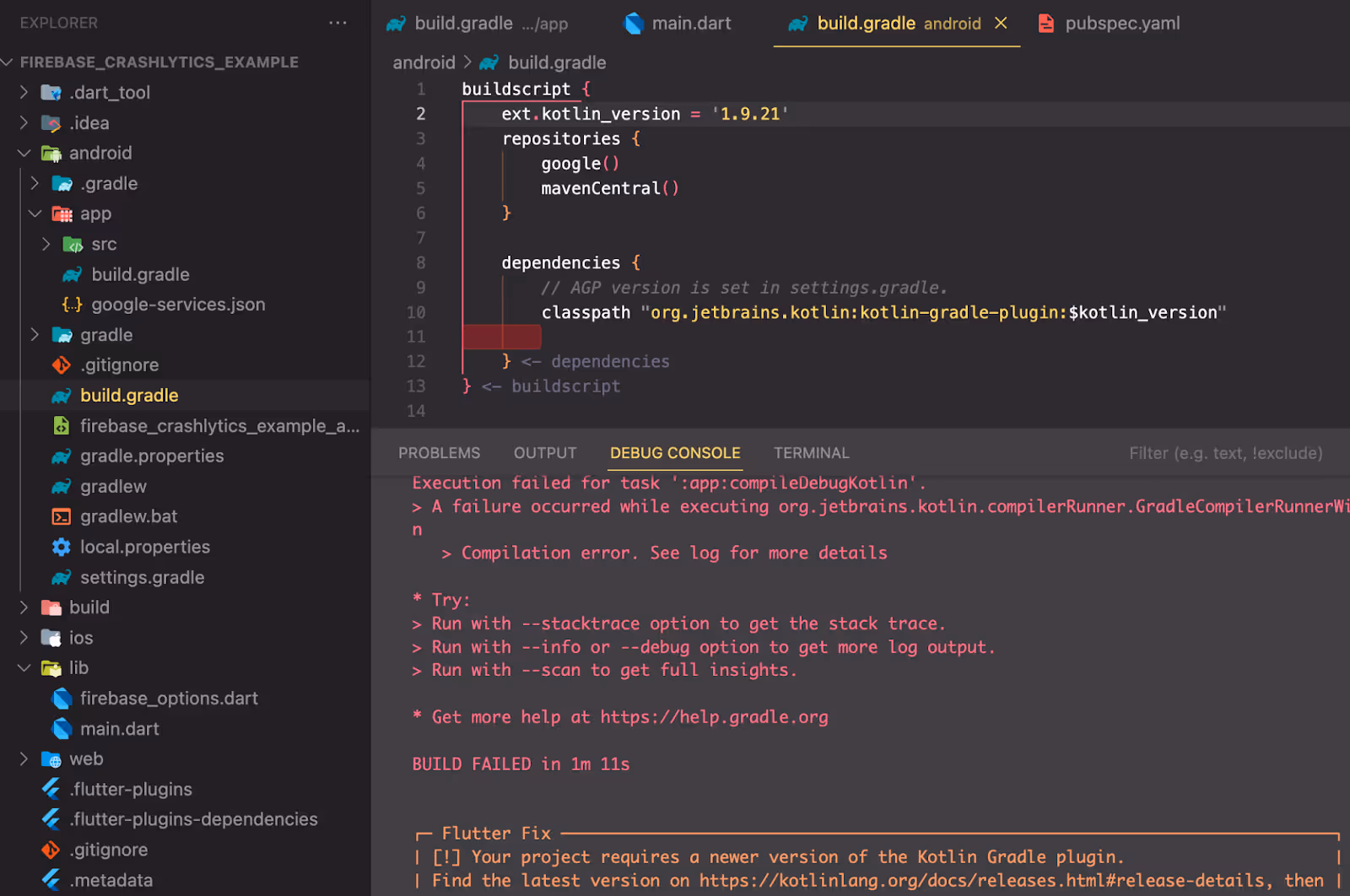Click Flutter icon of .flutter-plugins
Image resolution: width=1350 pixels, height=896 pixels.
51,789
